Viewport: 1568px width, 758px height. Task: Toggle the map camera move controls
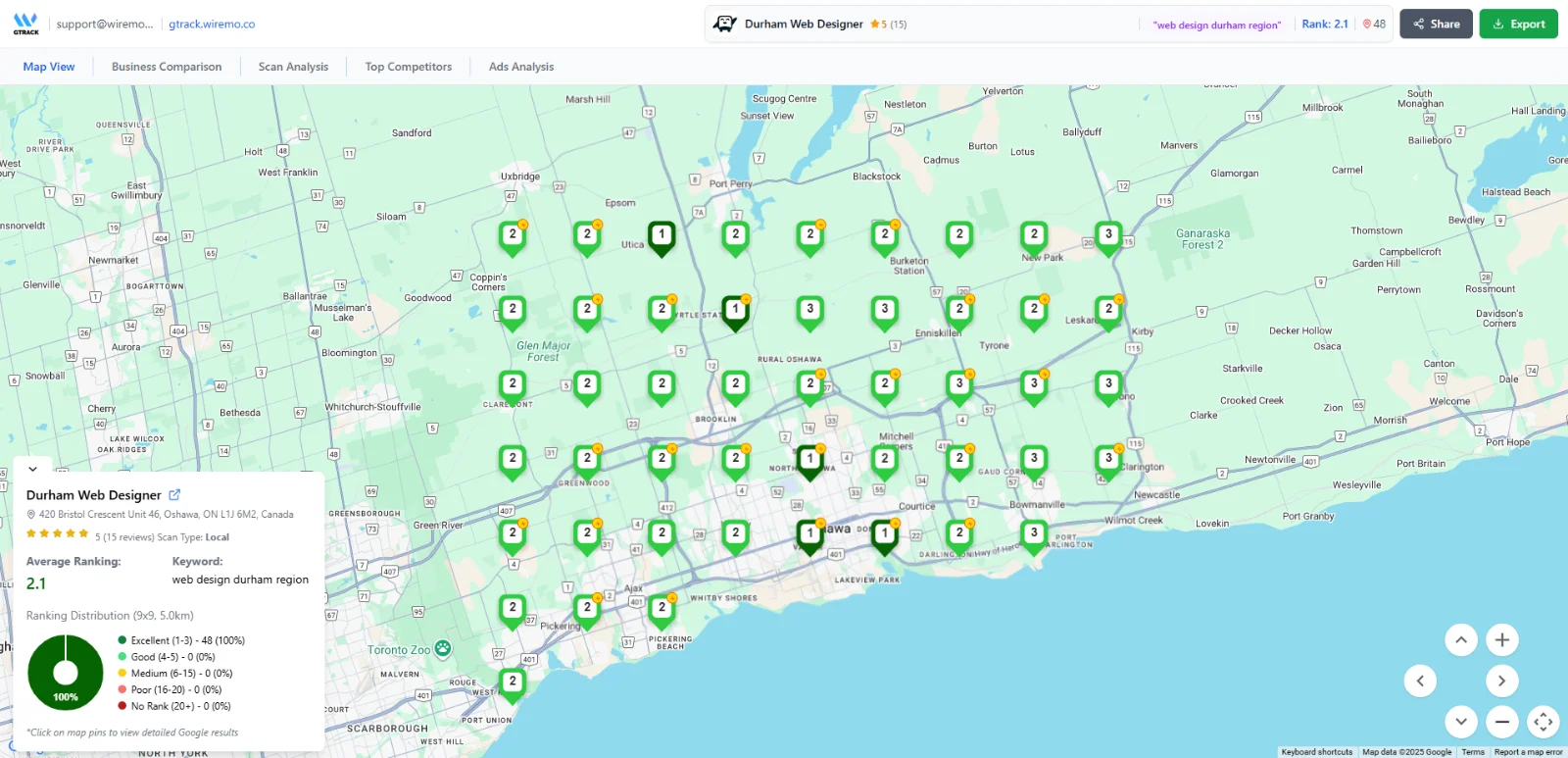tap(1543, 722)
